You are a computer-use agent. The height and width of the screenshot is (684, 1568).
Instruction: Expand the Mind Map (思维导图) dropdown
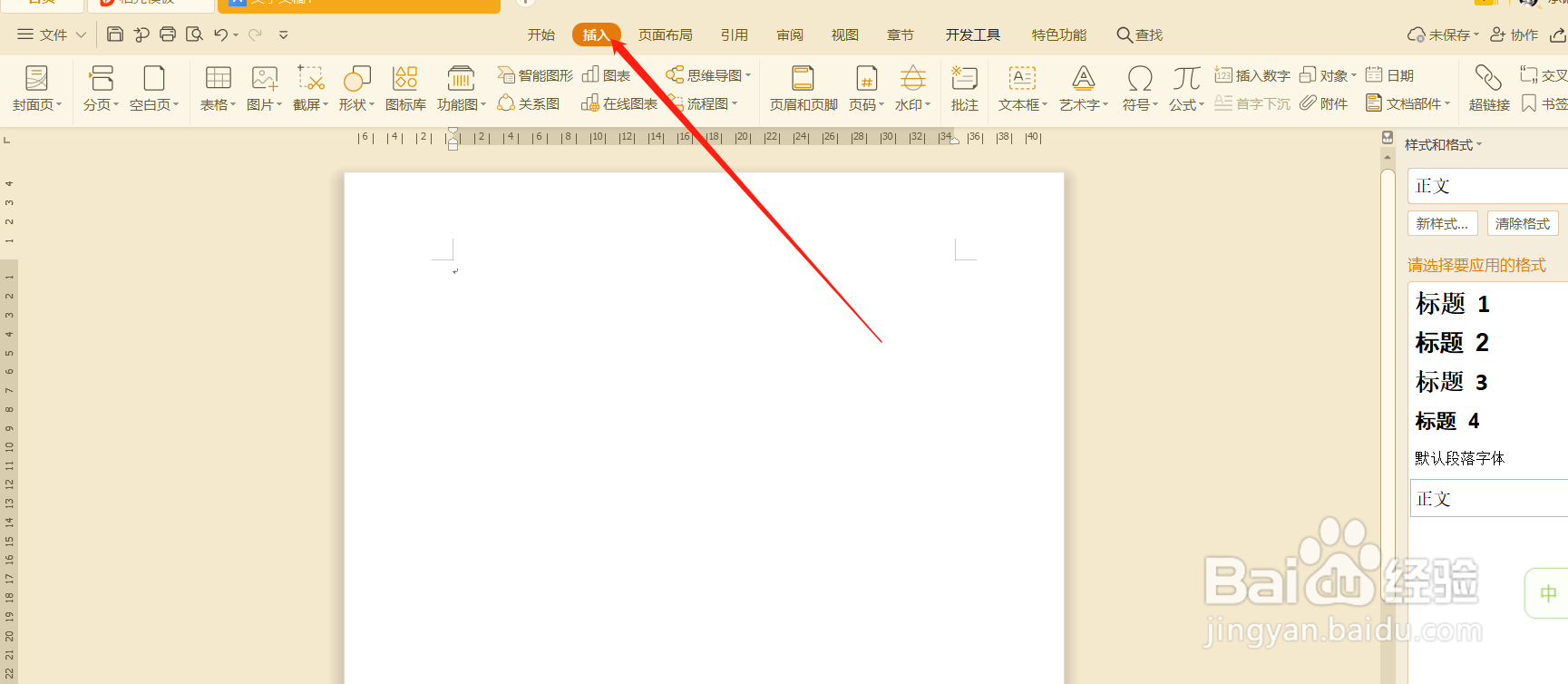click(748, 75)
